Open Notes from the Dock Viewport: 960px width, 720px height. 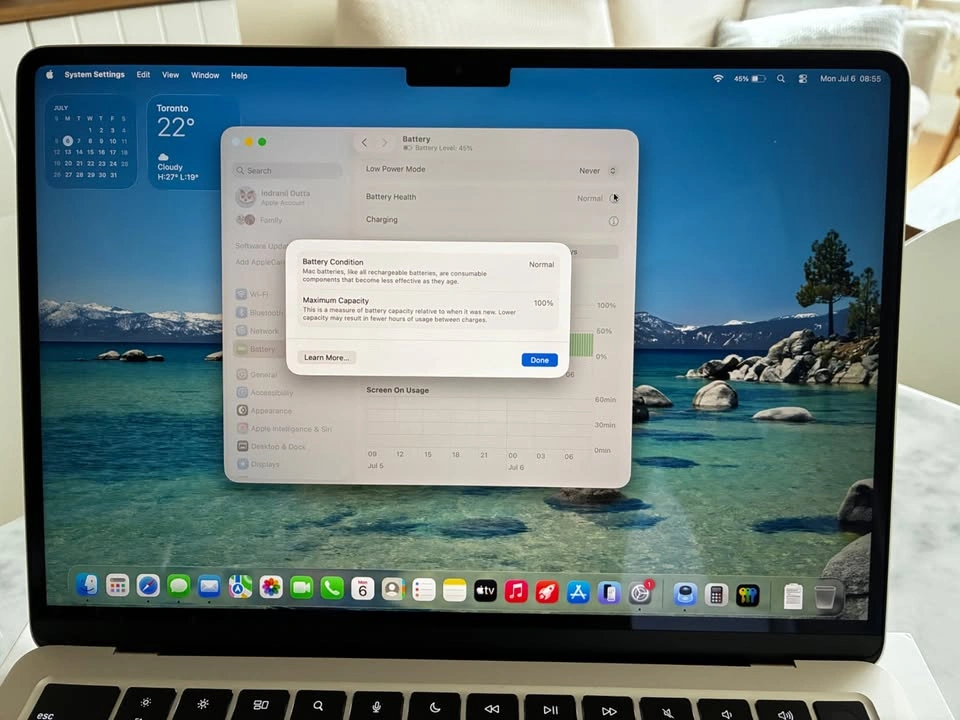pos(454,591)
